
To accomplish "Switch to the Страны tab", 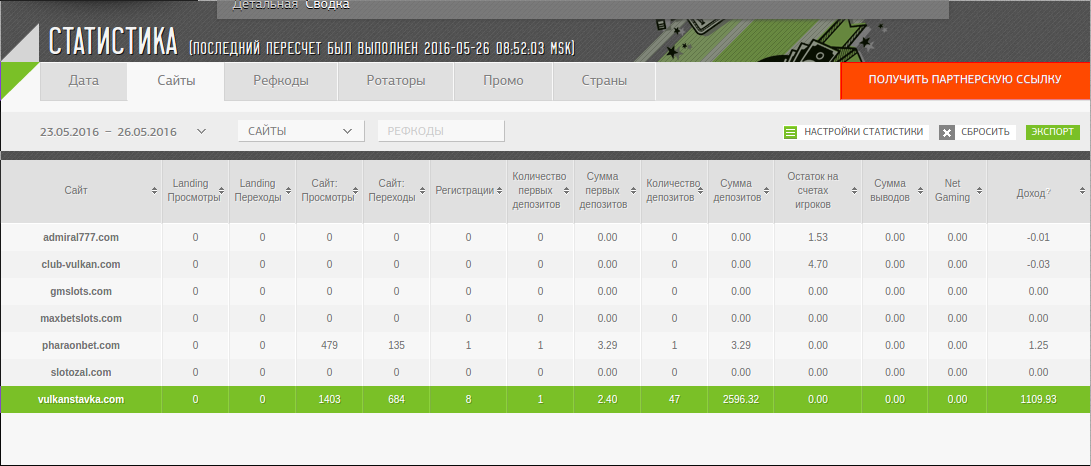I will 604,81.
